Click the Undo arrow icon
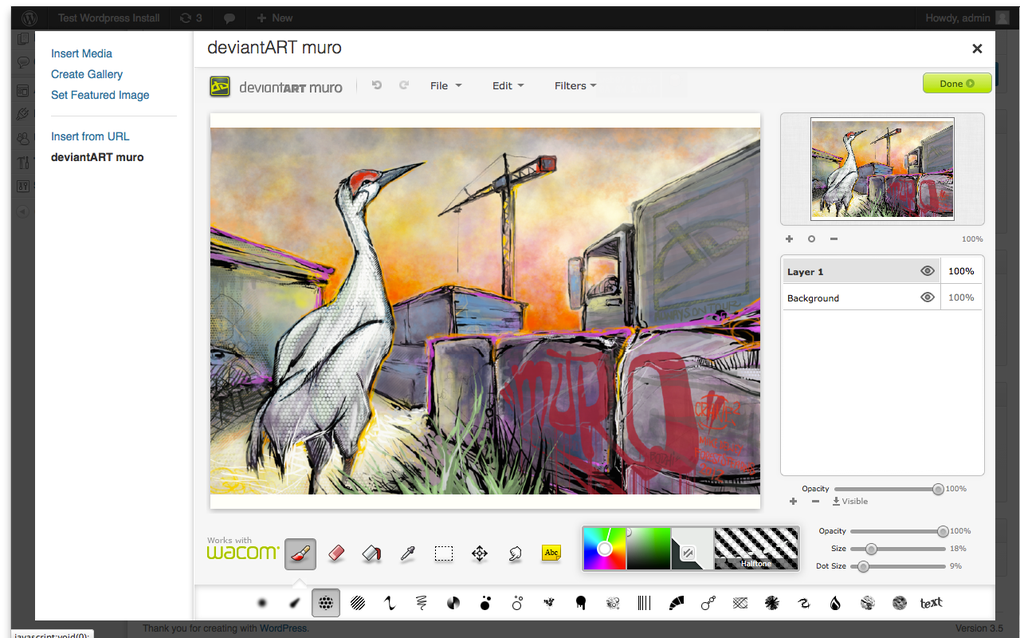 tap(376, 85)
